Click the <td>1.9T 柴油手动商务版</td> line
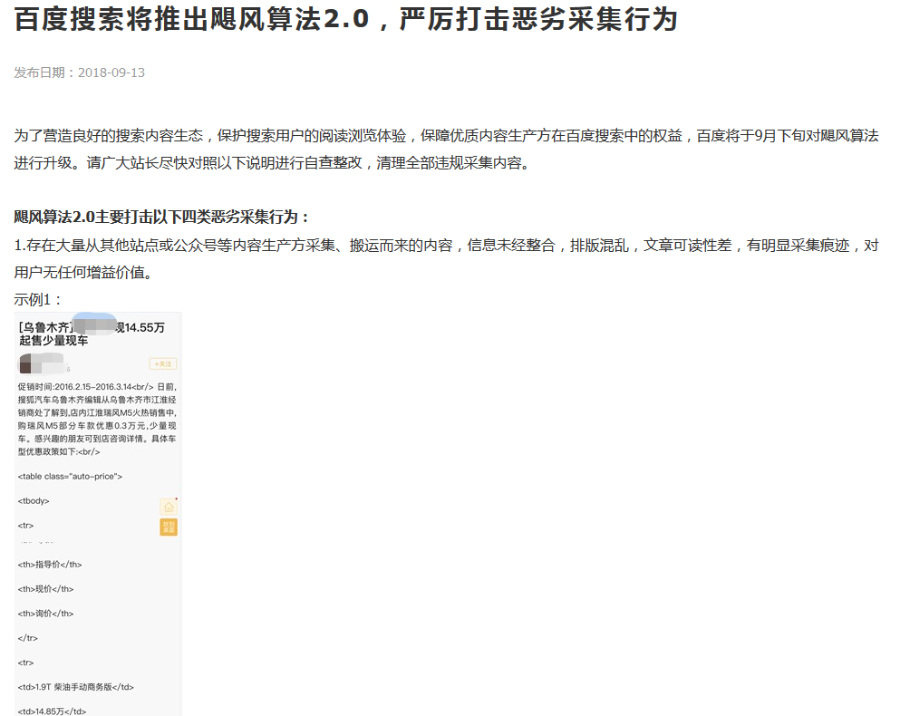The width and height of the screenshot is (900, 716). click(x=76, y=687)
